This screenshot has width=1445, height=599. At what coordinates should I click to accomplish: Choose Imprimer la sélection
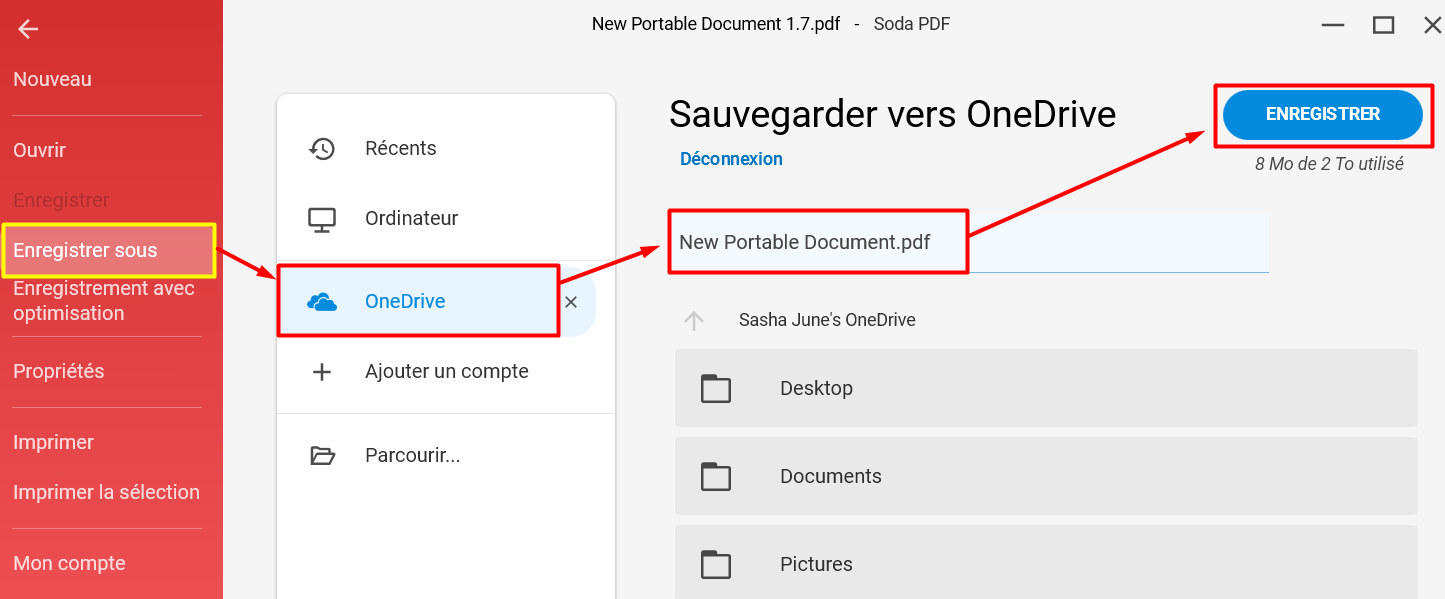coord(106,492)
